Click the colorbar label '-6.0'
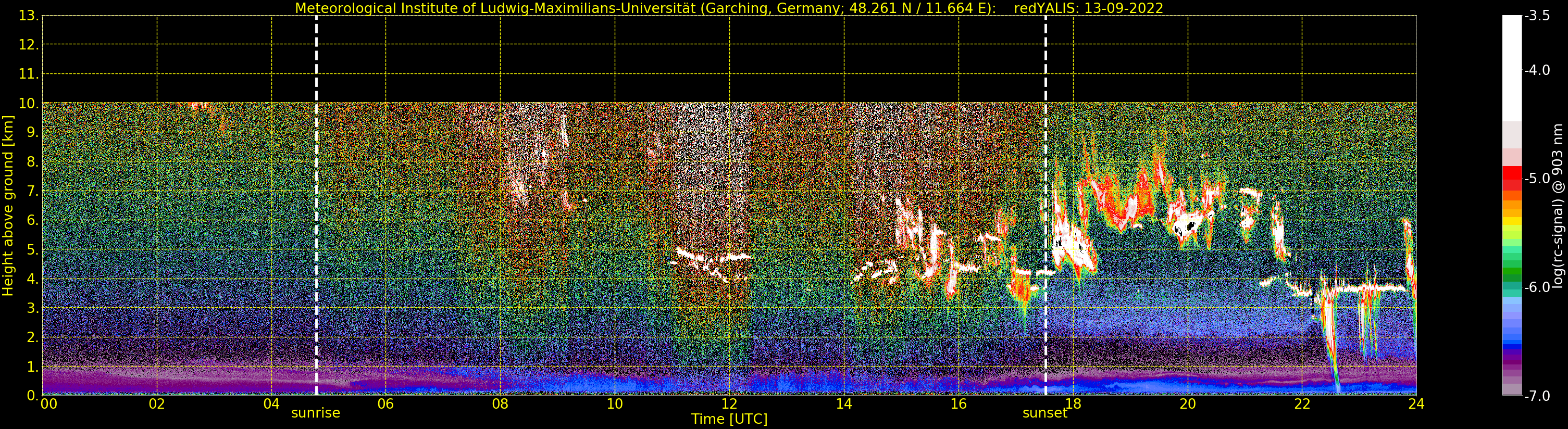Viewport: 1568px width, 429px height. tap(1537, 287)
